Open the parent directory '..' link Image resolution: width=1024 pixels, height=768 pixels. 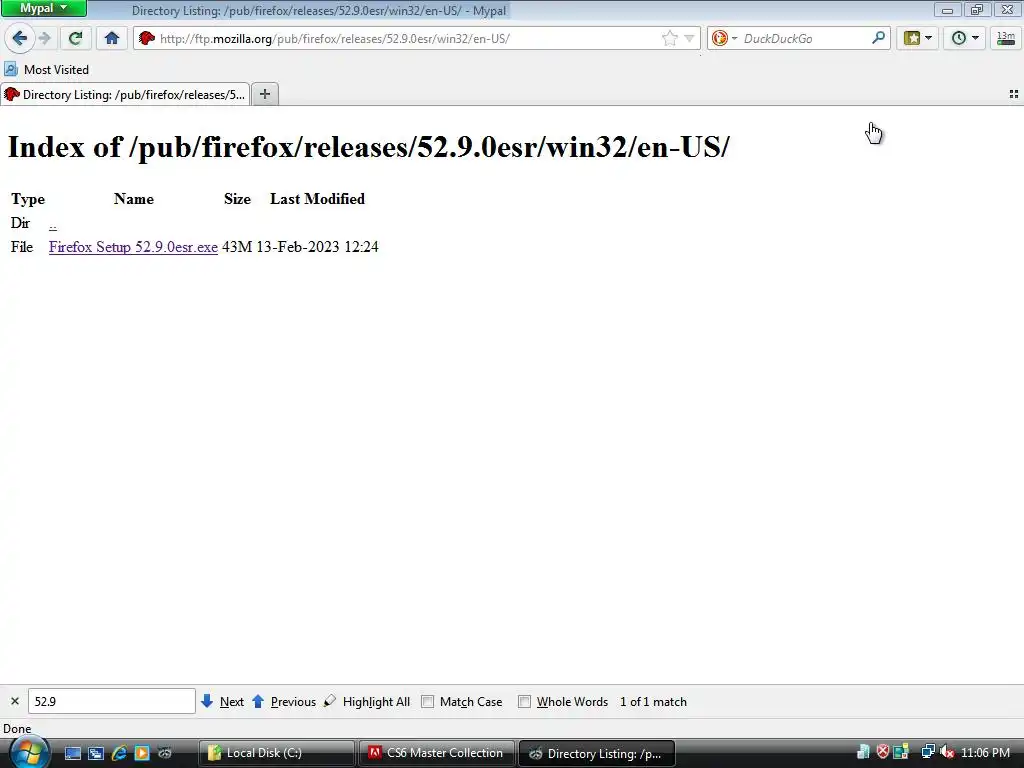53,224
